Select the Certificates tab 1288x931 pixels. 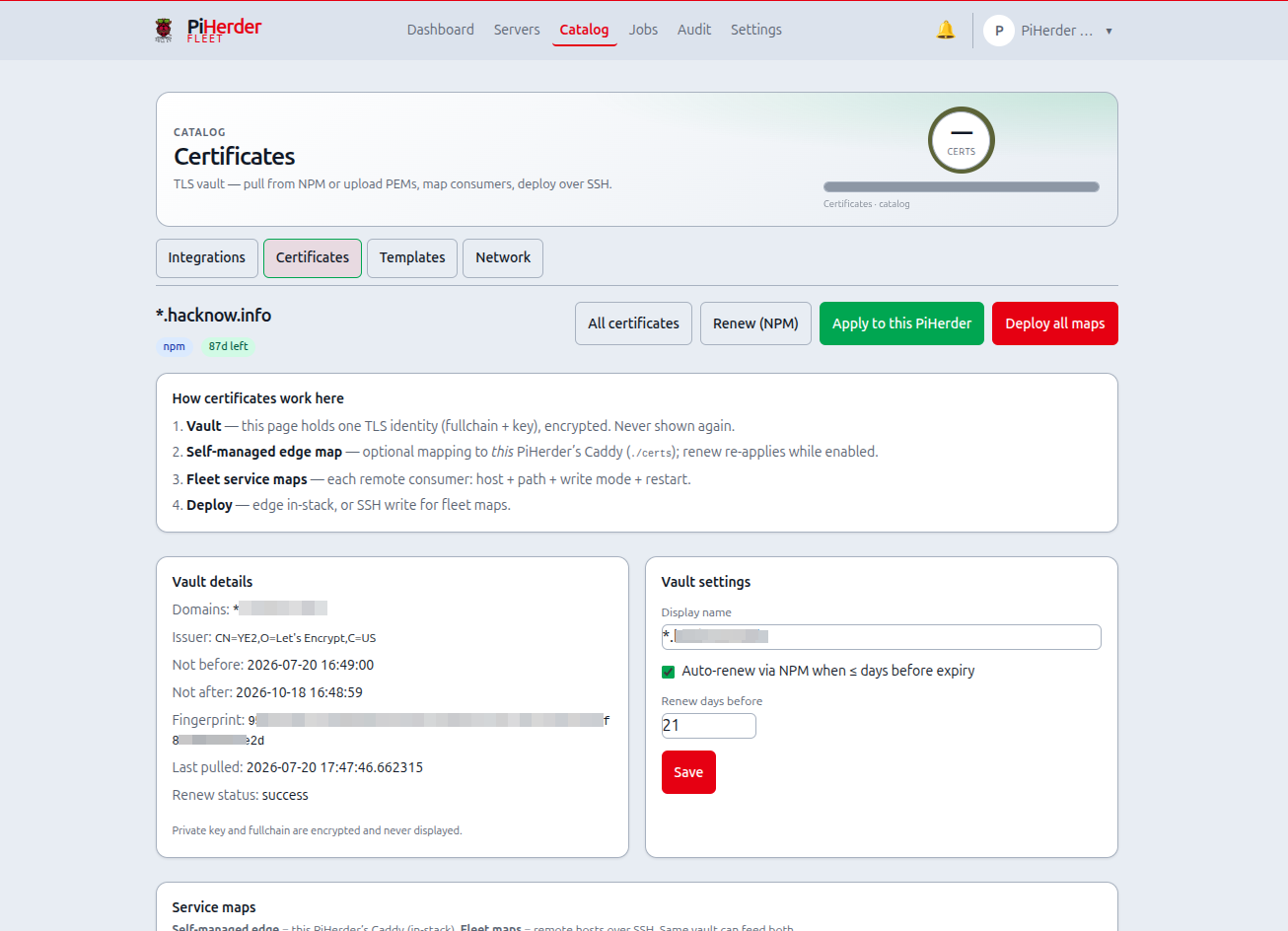313,258
